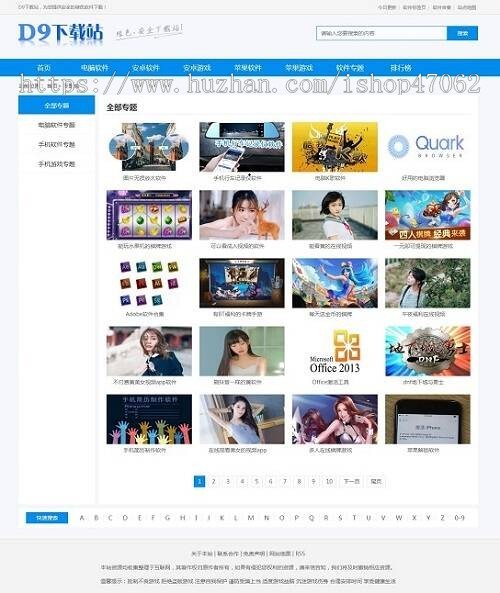Open 电脑软件 in the navigation bar
Image resolution: width=500 pixels, height=593 pixels.
click(x=95, y=68)
